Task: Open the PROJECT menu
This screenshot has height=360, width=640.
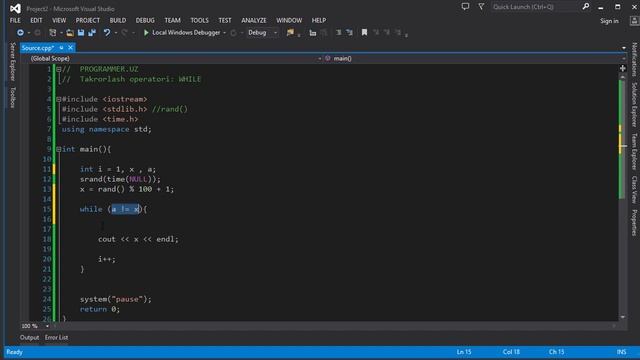Action: click(x=87, y=20)
